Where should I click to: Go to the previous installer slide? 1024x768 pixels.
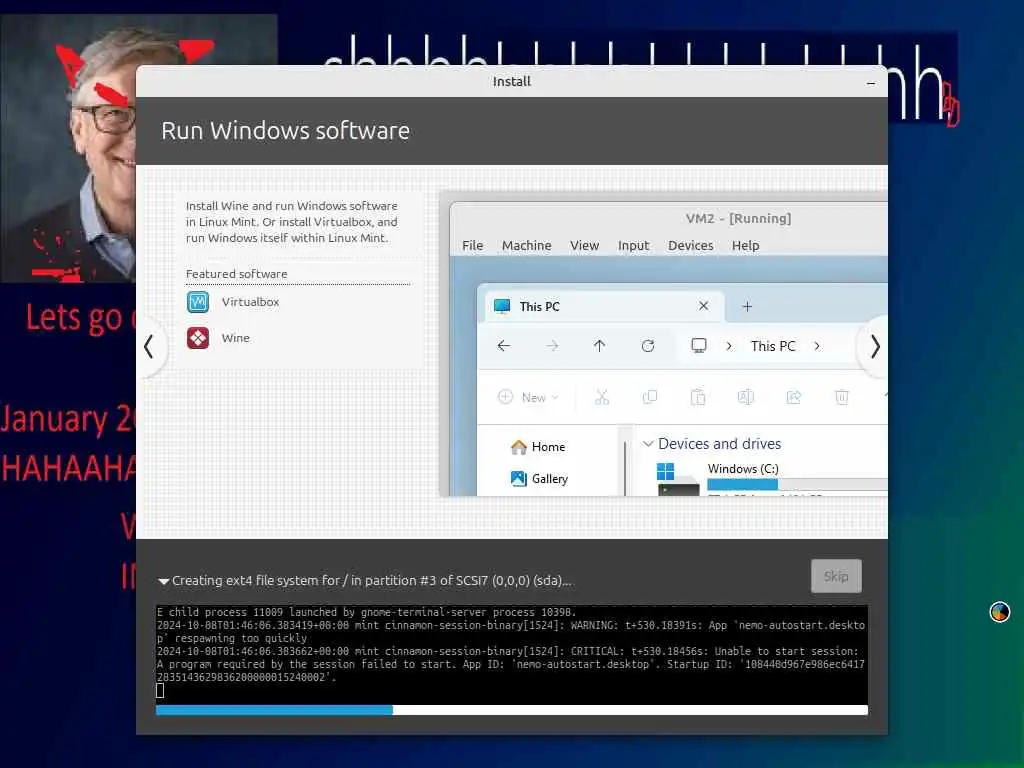click(150, 347)
